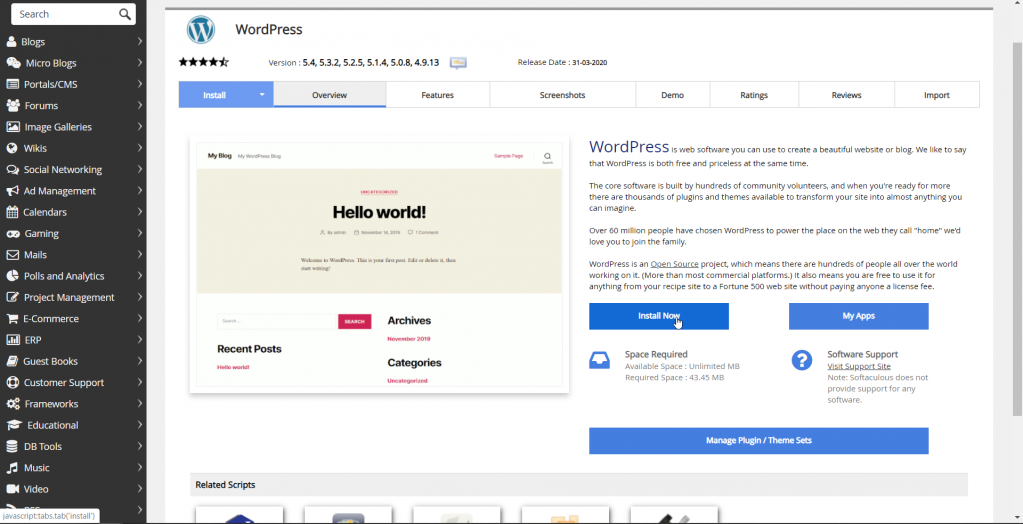The height and width of the screenshot is (524, 1023).
Task: Click the Micro Blogs chat bubbles icon
Action: (13, 63)
